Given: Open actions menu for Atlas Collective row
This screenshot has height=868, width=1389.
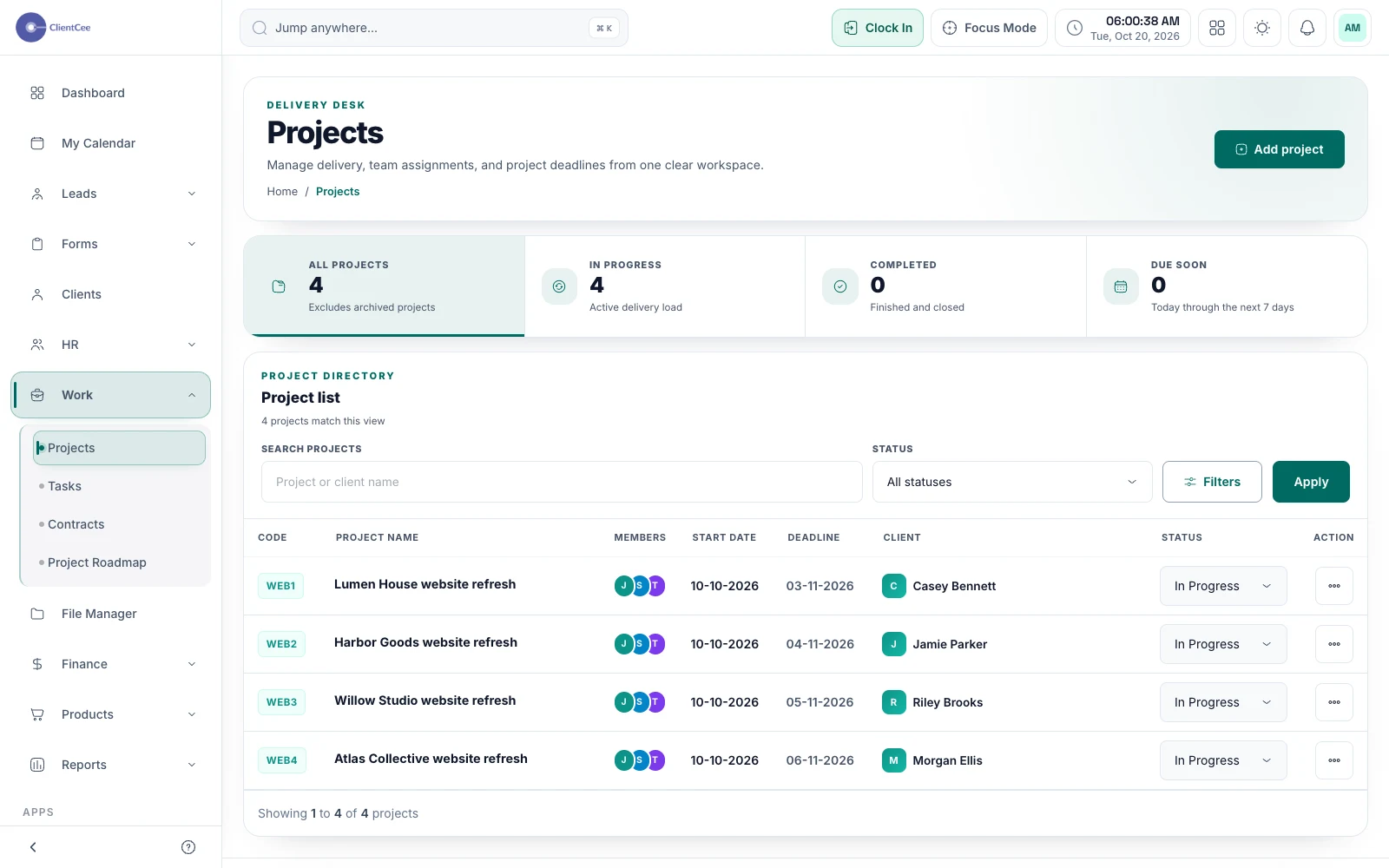Looking at the screenshot, I should [x=1334, y=760].
